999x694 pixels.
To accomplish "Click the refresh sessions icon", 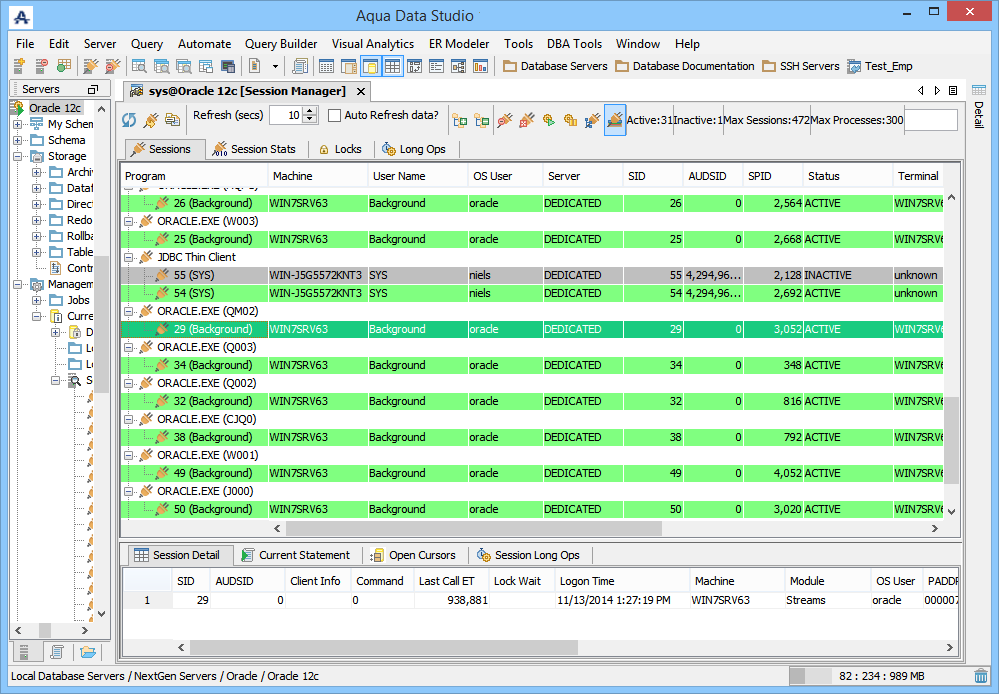I will coord(129,120).
